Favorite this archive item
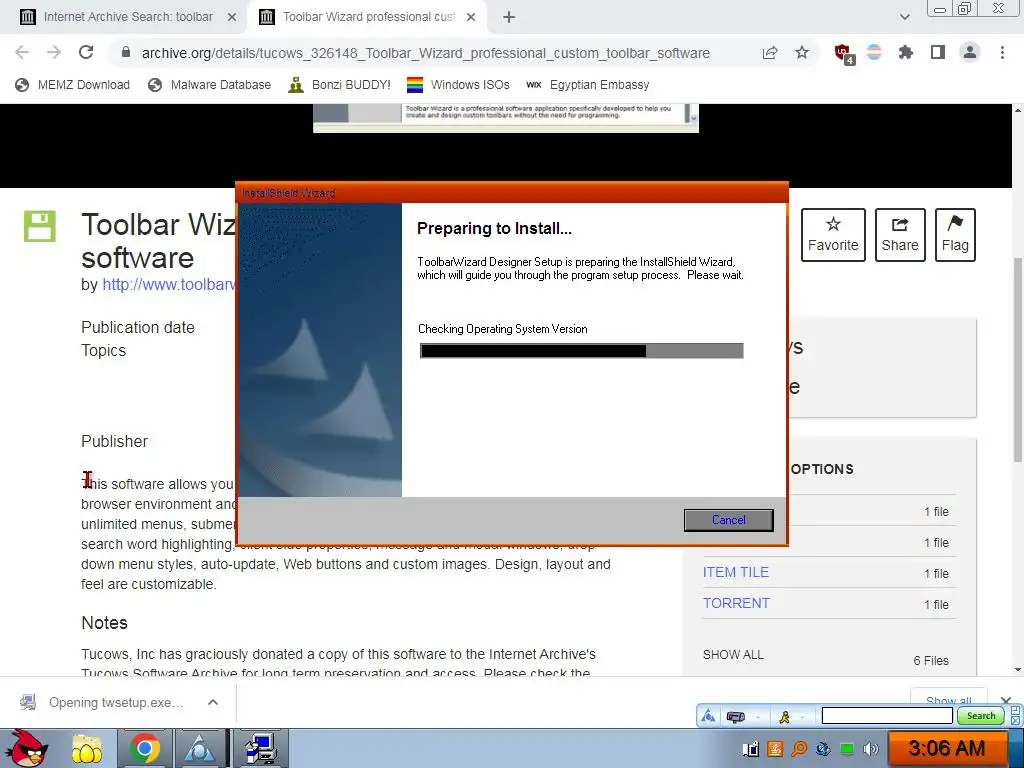The height and width of the screenshot is (768, 1024). [x=833, y=235]
